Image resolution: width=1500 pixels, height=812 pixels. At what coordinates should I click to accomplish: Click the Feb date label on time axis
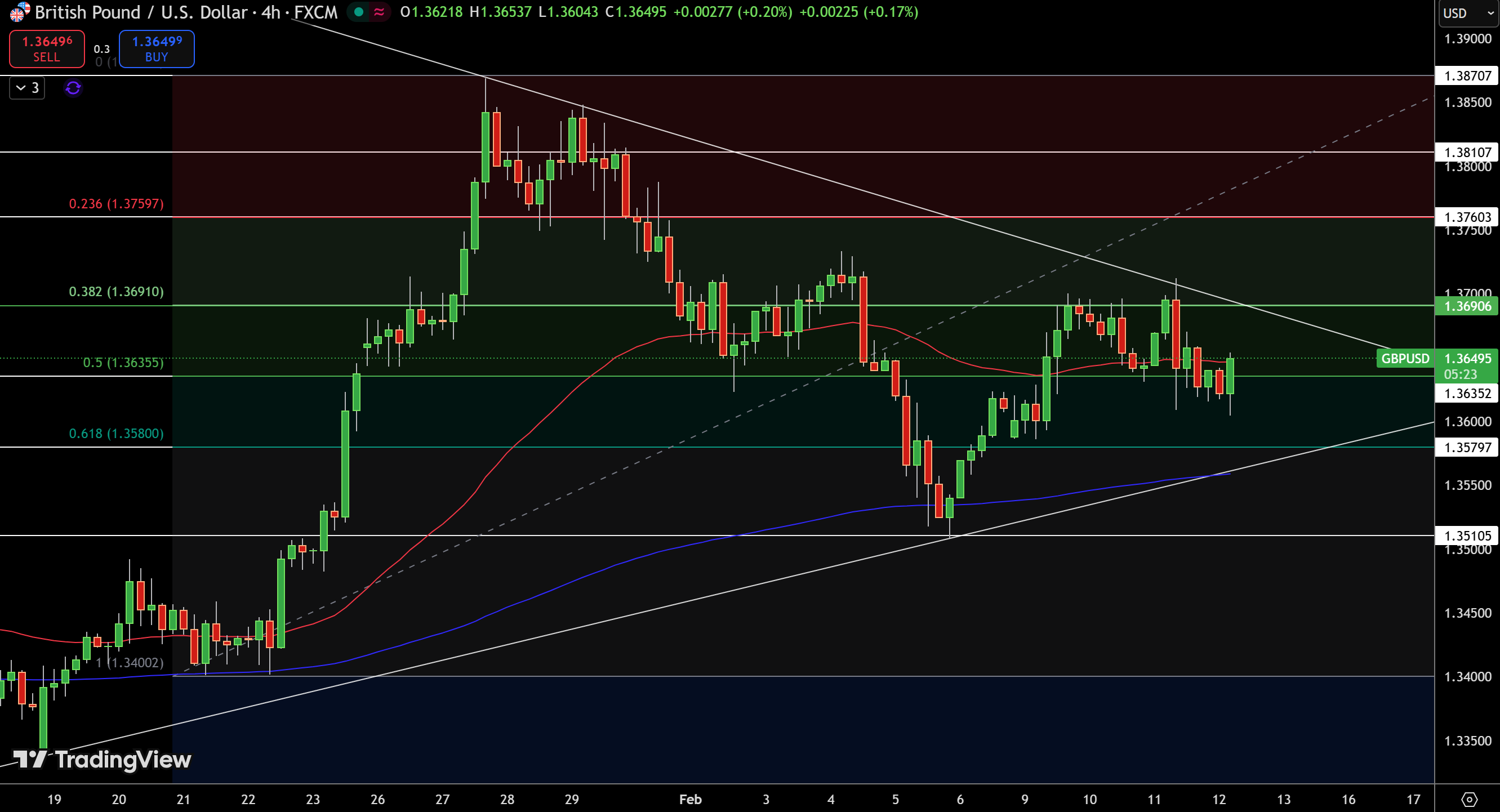pyautogui.click(x=690, y=799)
